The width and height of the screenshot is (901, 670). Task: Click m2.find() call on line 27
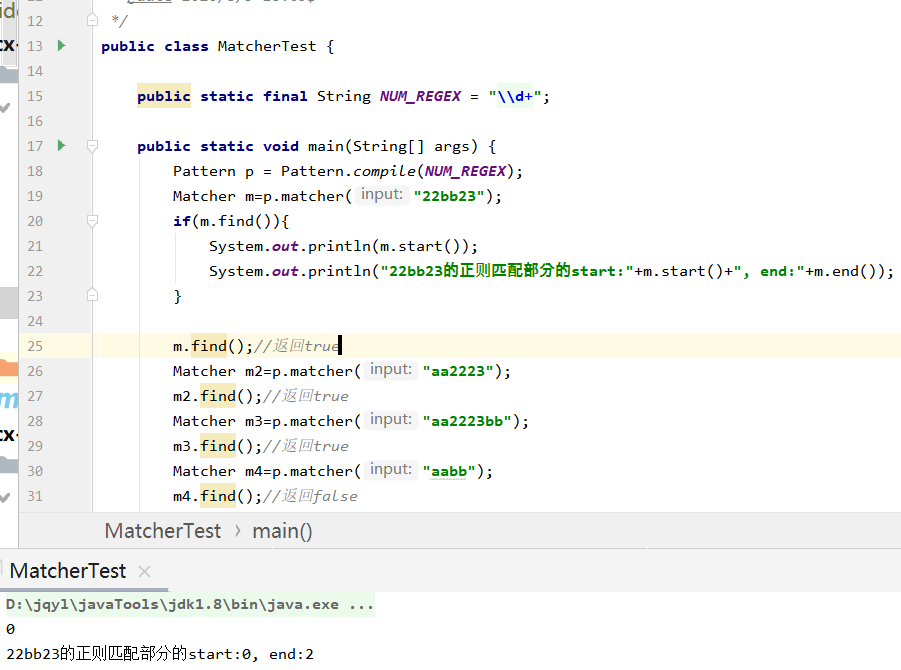[x=213, y=396]
